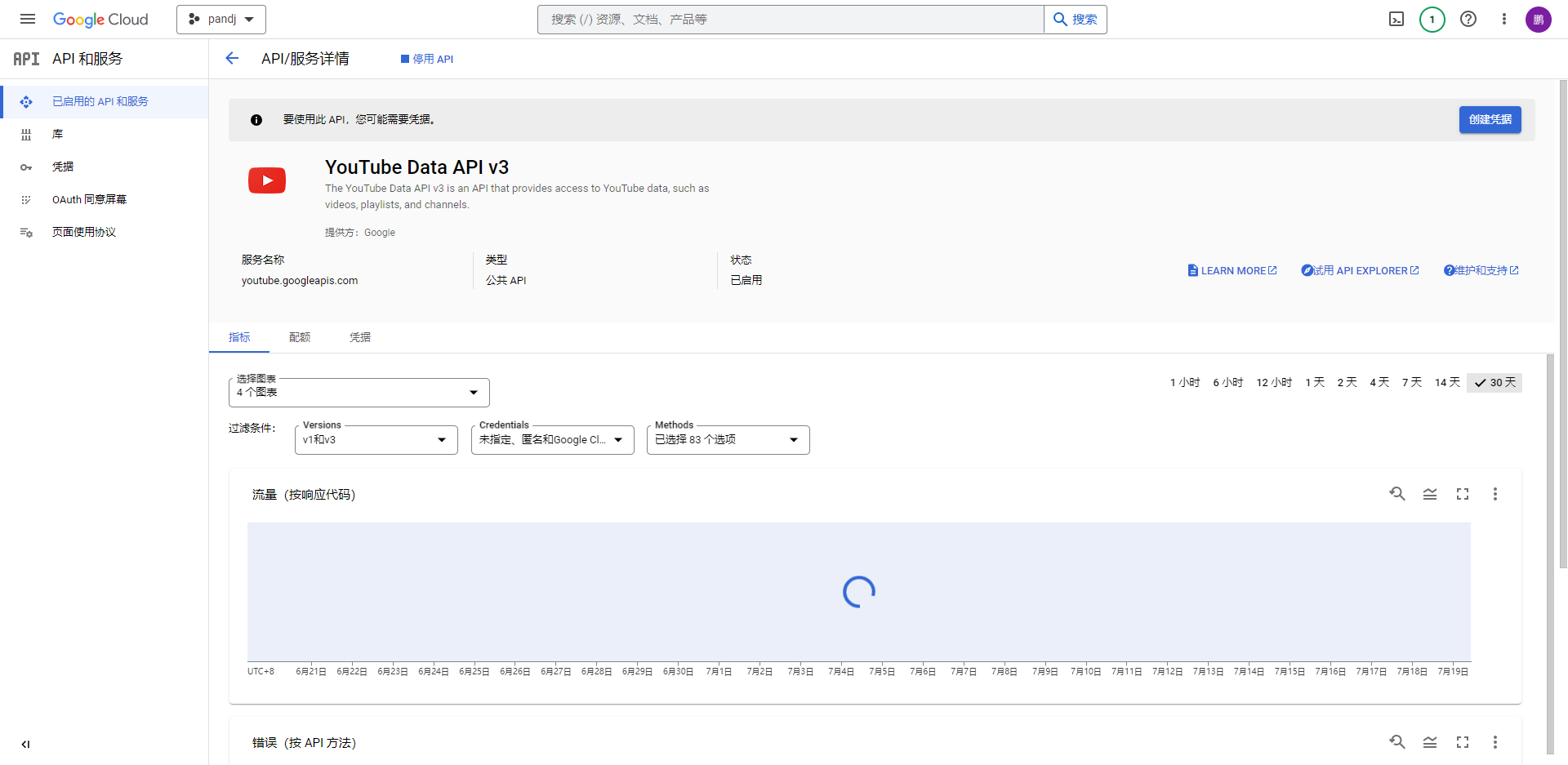Open the notifications badge showing 1
Image resolution: width=1568 pixels, height=765 pixels.
pyautogui.click(x=1432, y=19)
